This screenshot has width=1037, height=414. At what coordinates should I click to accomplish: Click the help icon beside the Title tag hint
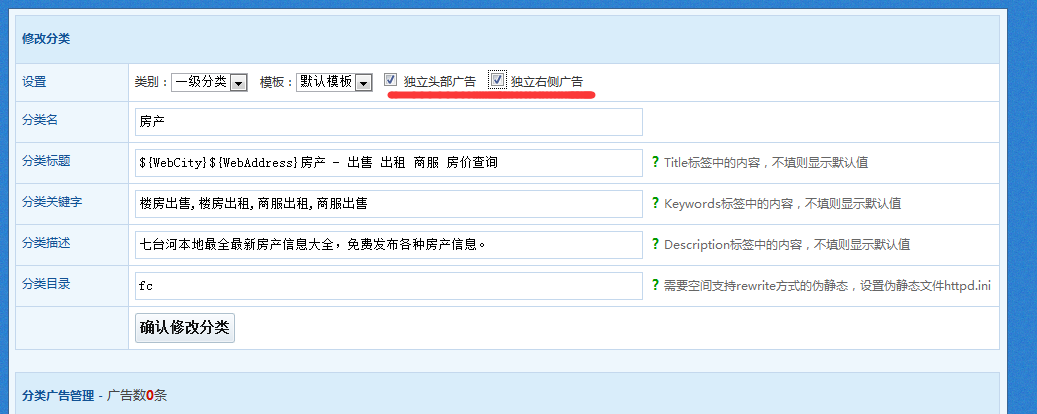[x=656, y=162]
